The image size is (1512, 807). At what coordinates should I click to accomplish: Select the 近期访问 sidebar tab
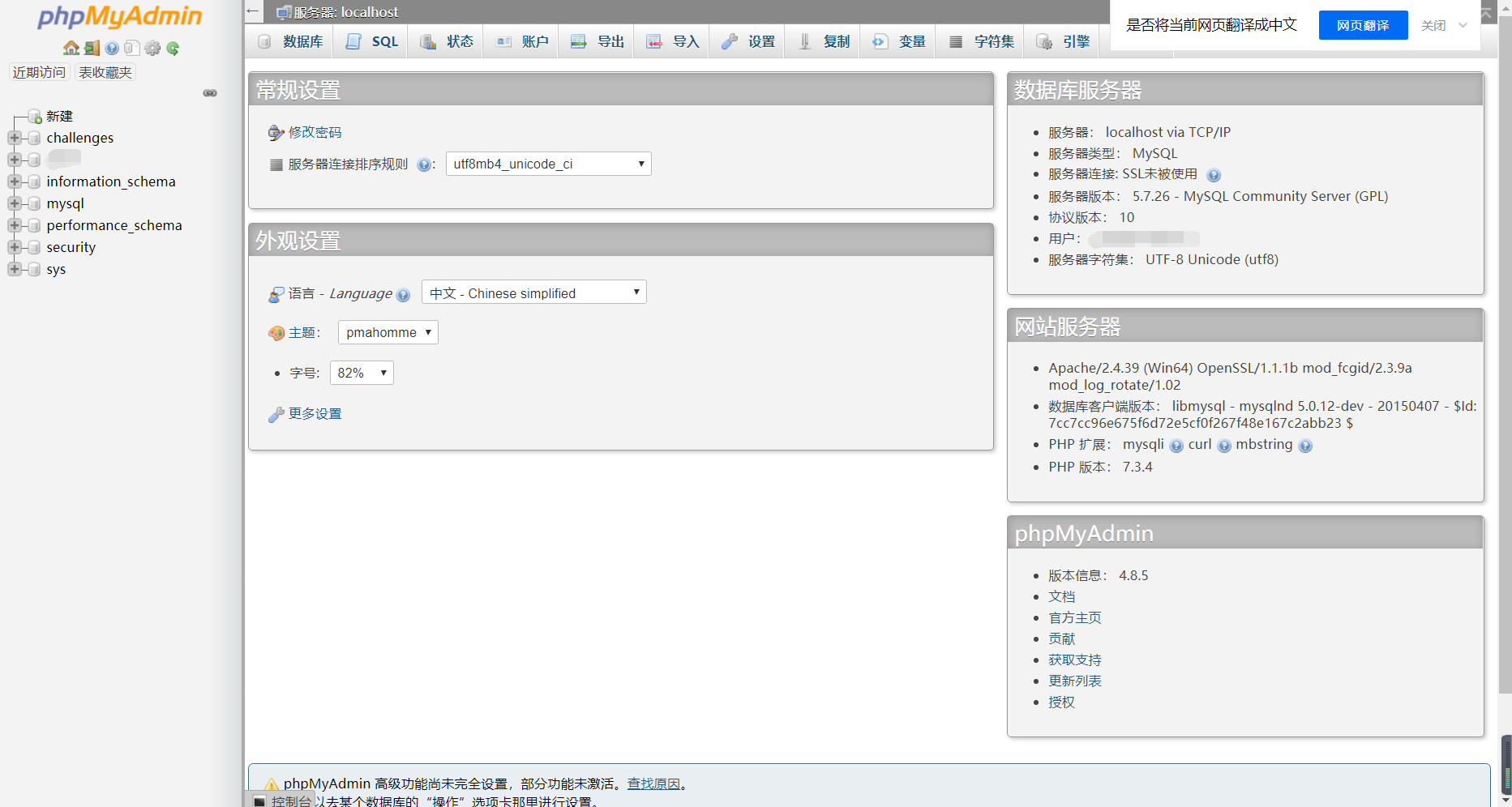tap(39, 72)
